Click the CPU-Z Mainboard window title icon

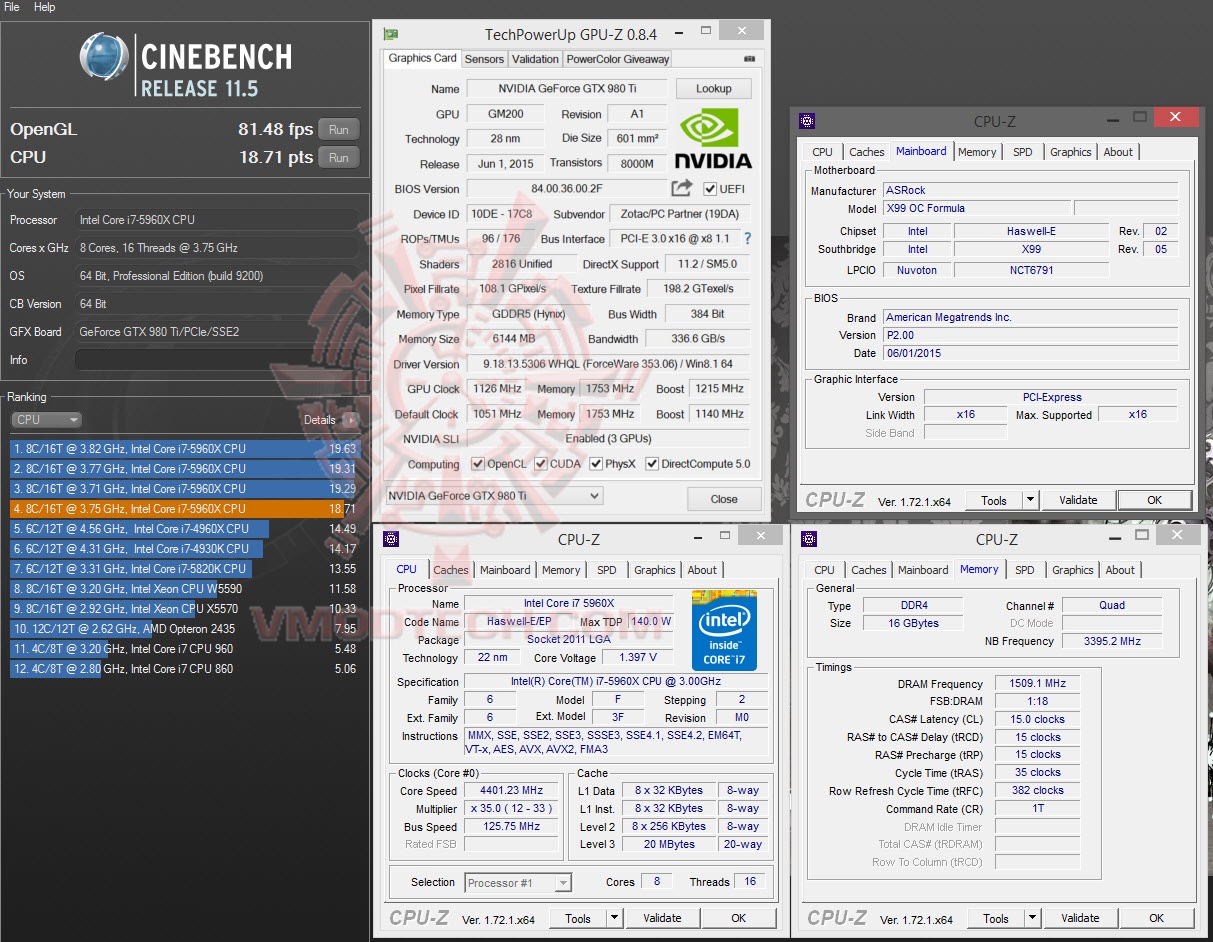coord(807,122)
